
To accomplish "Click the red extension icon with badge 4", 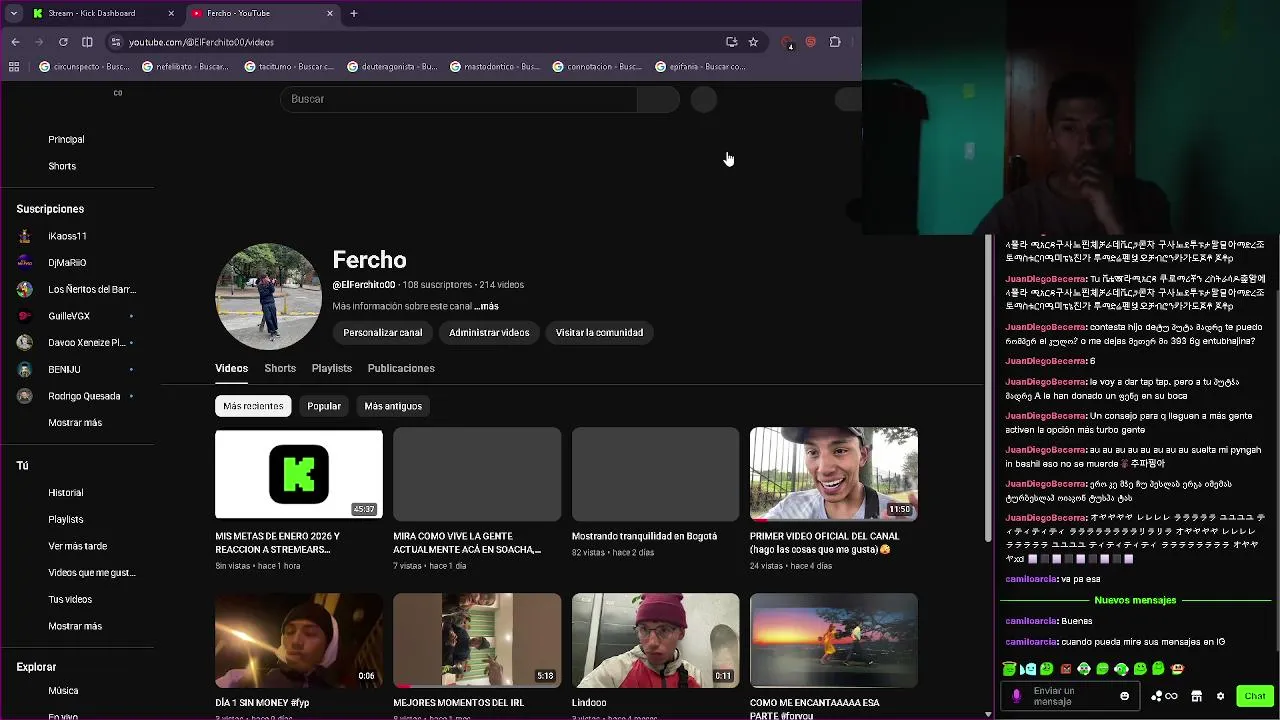I will (788, 43).
